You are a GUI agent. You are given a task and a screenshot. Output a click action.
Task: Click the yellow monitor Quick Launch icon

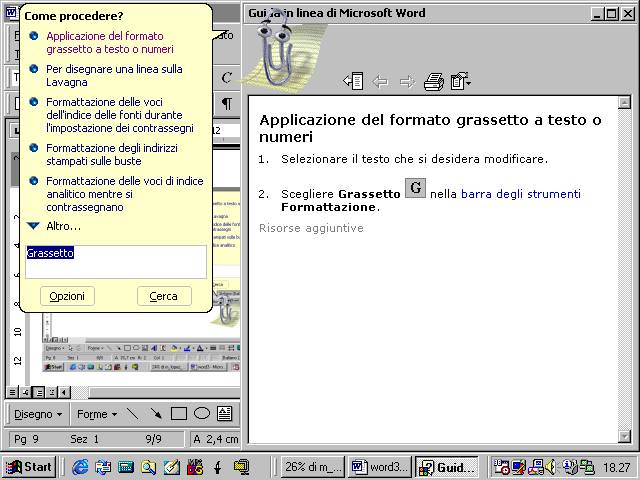[x=241, y=467]
